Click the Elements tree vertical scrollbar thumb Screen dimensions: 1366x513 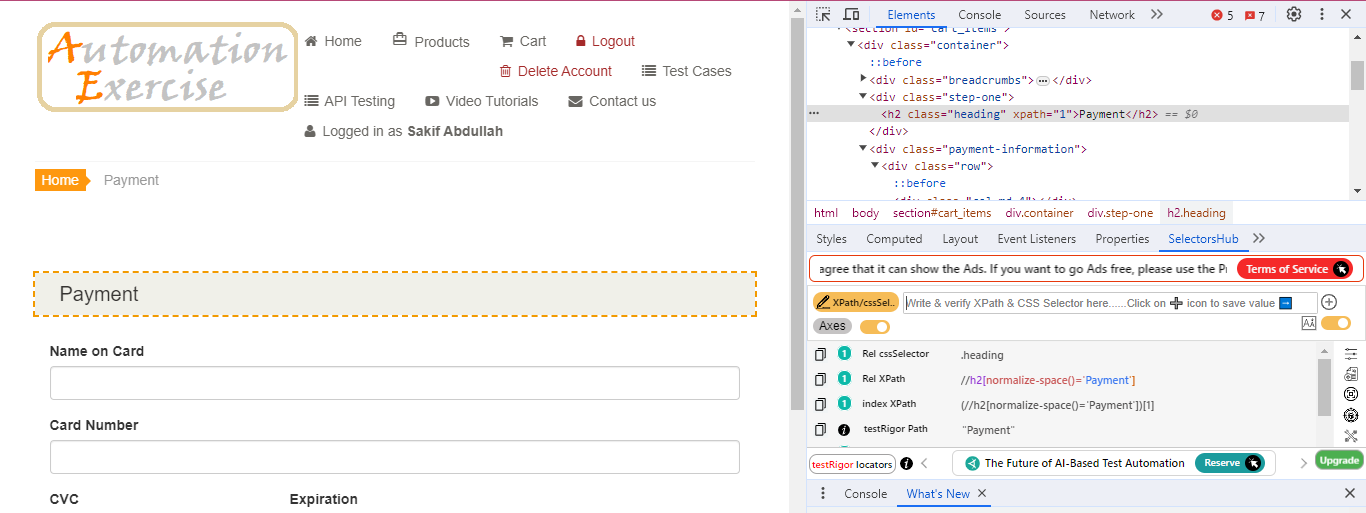[x=1357, y=75]
